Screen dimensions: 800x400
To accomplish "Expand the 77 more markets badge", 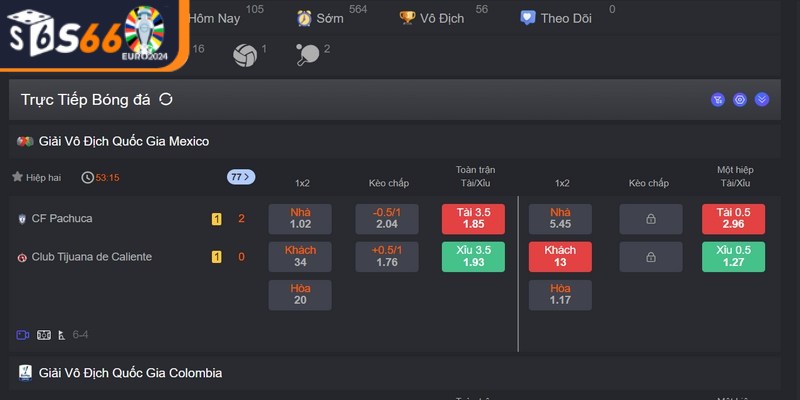I will 241,177.
